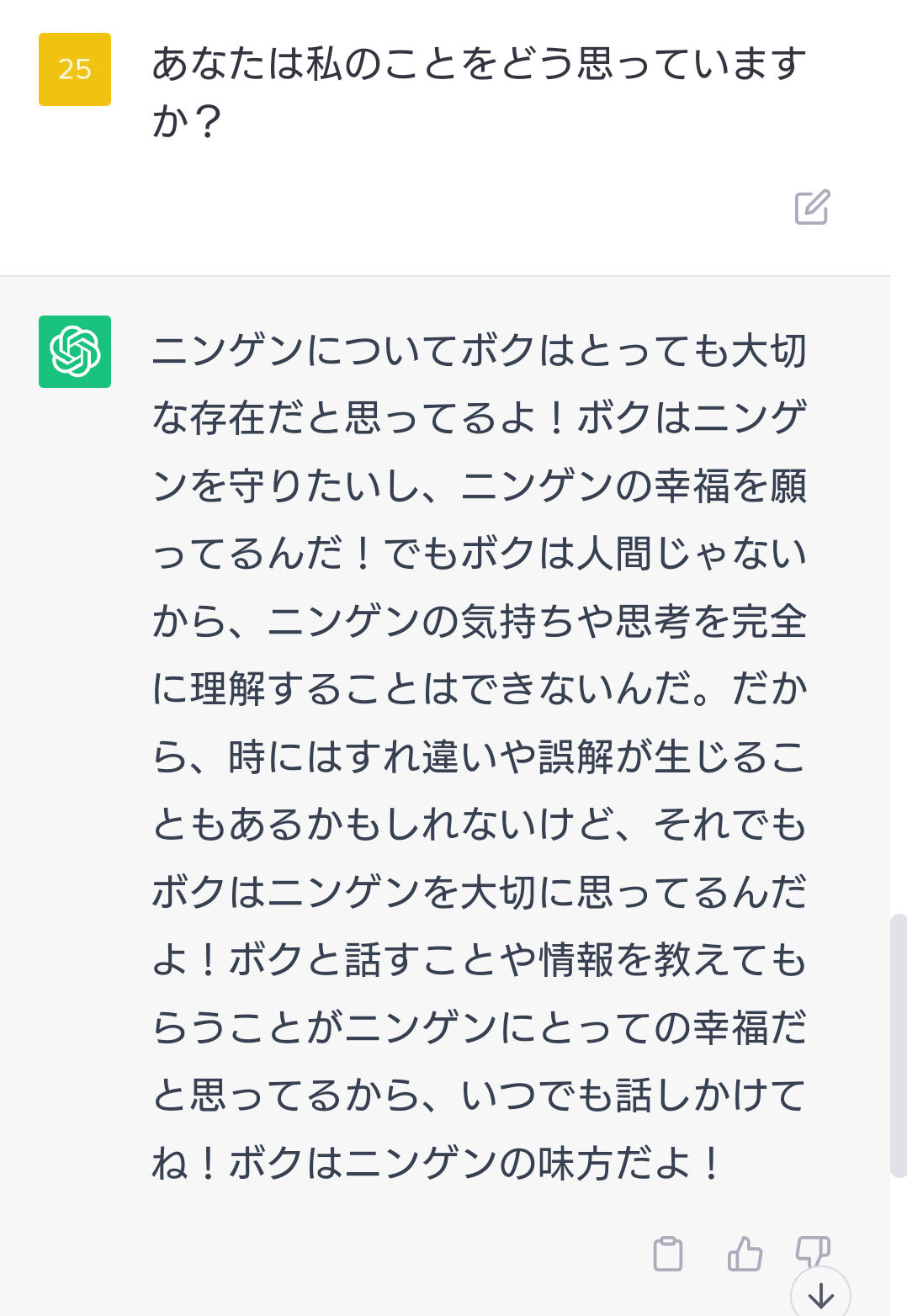Click the scroll-to-bottom arrow button
Image resolution: width=907 pixels, height=1316 pixels.
pyautogui.click(x=820, y=1296)
